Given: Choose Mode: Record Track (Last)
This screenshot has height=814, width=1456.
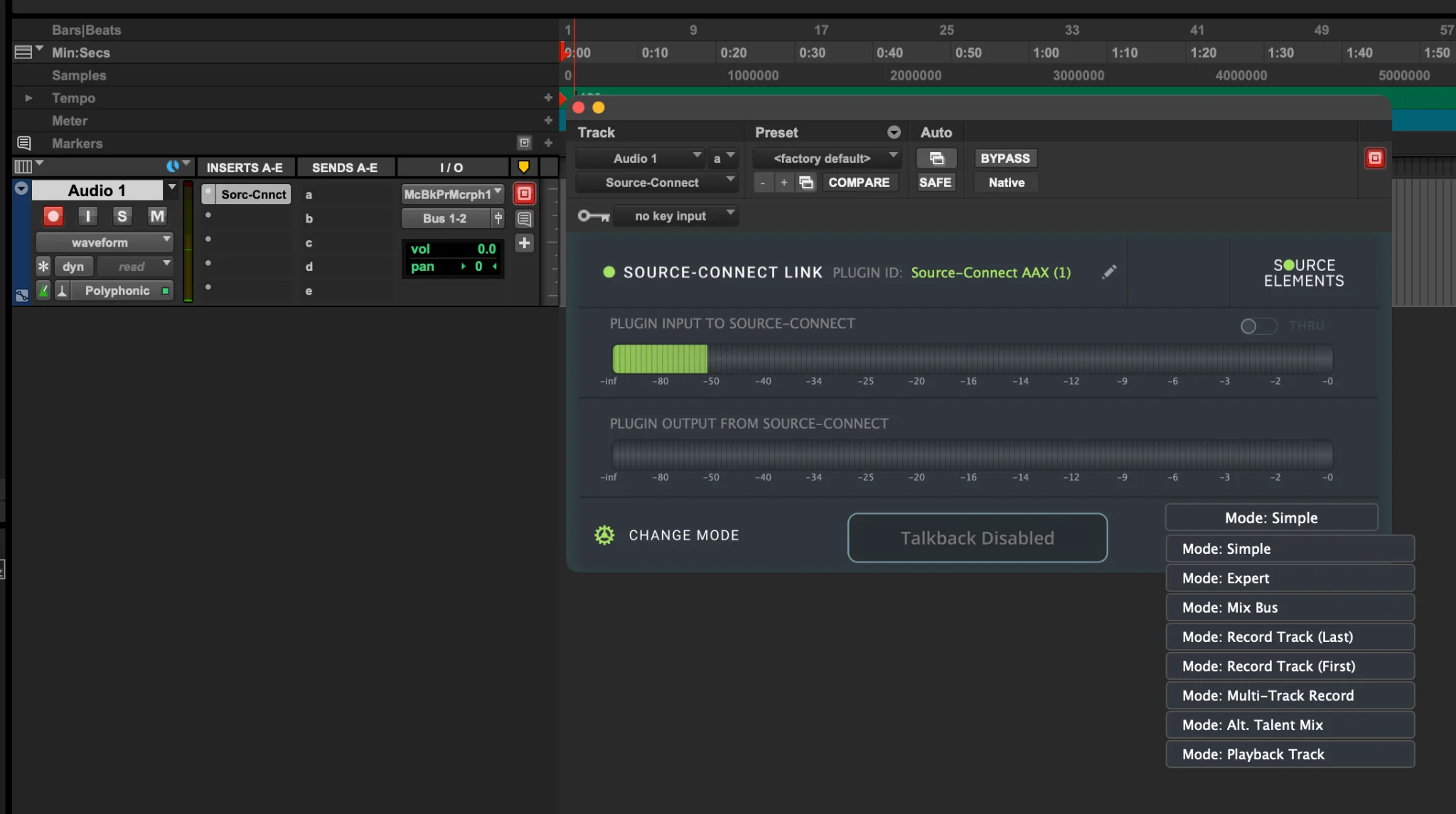Looking at the screenshot, I should coord(1290,637).
